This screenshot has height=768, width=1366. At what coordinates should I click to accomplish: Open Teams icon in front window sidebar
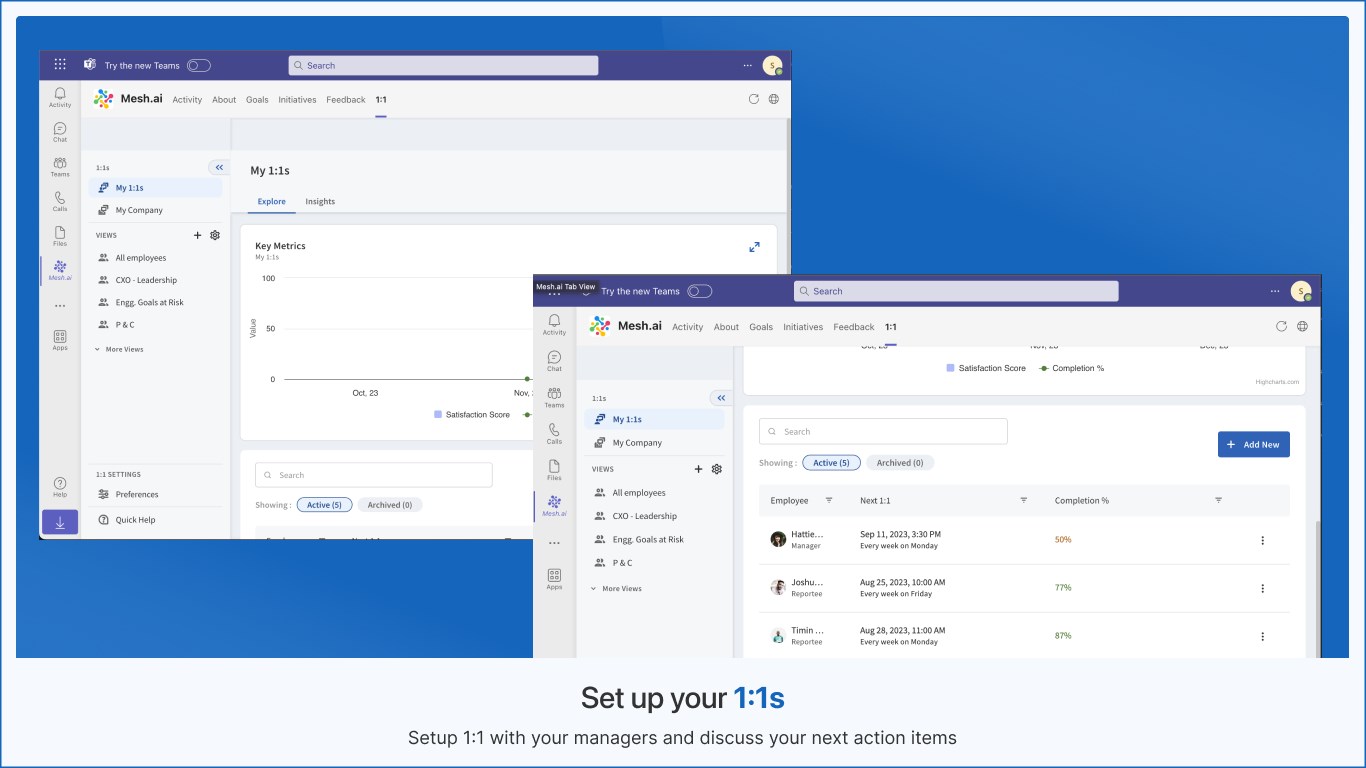(554, 397)
